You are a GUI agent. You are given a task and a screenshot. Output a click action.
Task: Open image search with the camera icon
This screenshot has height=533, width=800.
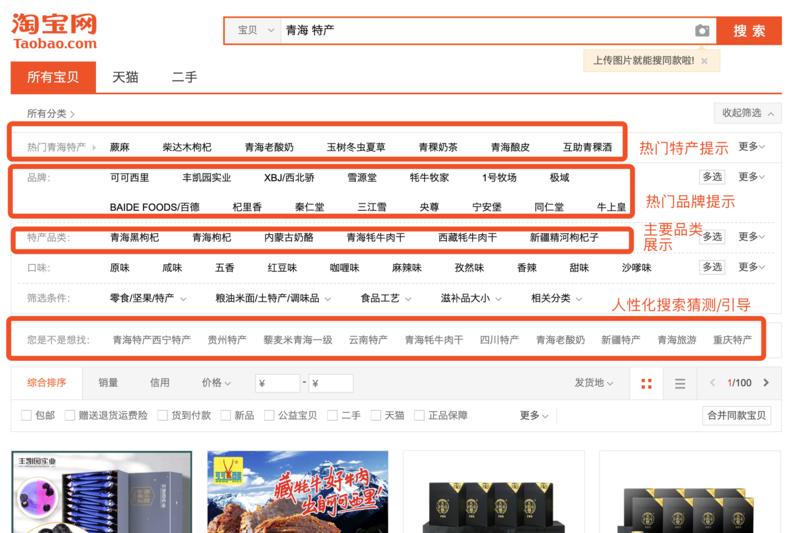coord(702,31)
